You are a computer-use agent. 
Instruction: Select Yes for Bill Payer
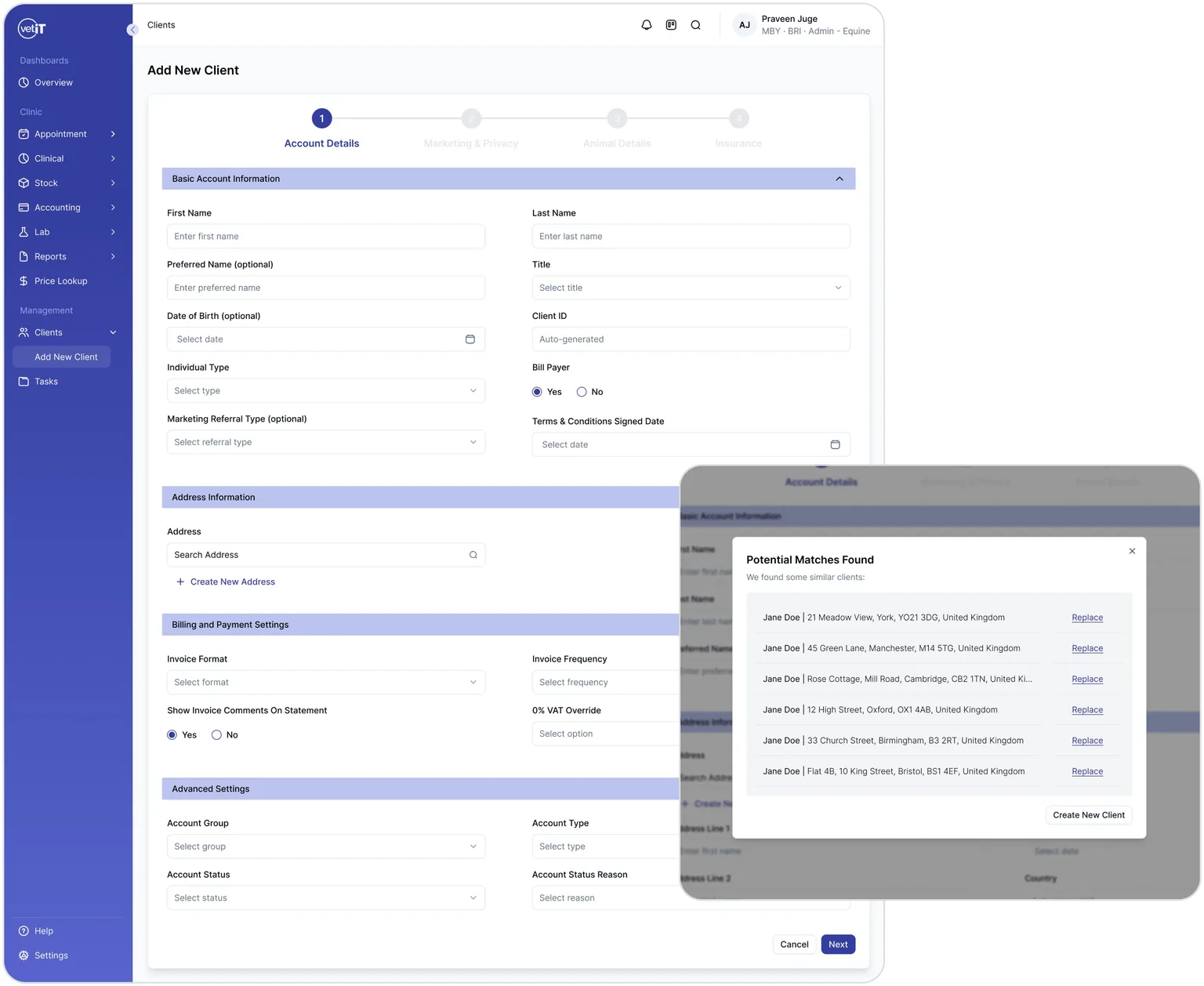(x=537, y=392)
